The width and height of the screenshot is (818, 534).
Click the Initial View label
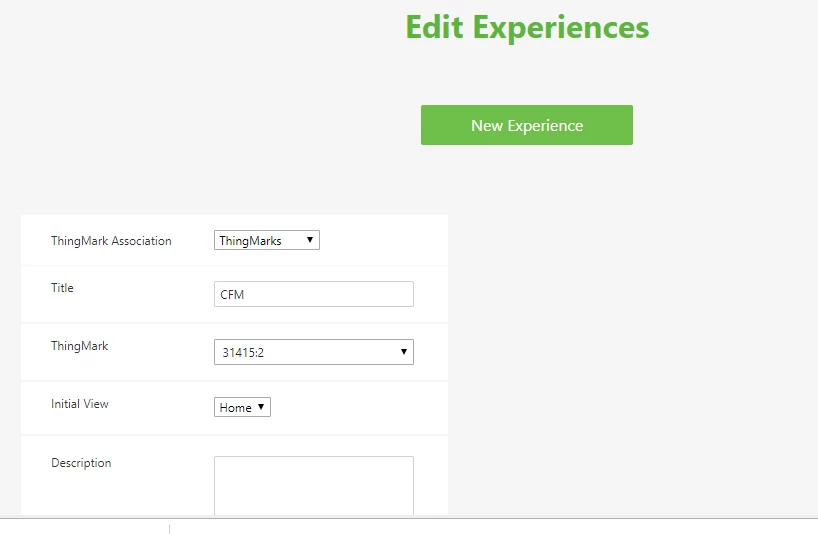pyautogui.click(x=79, y=404)
